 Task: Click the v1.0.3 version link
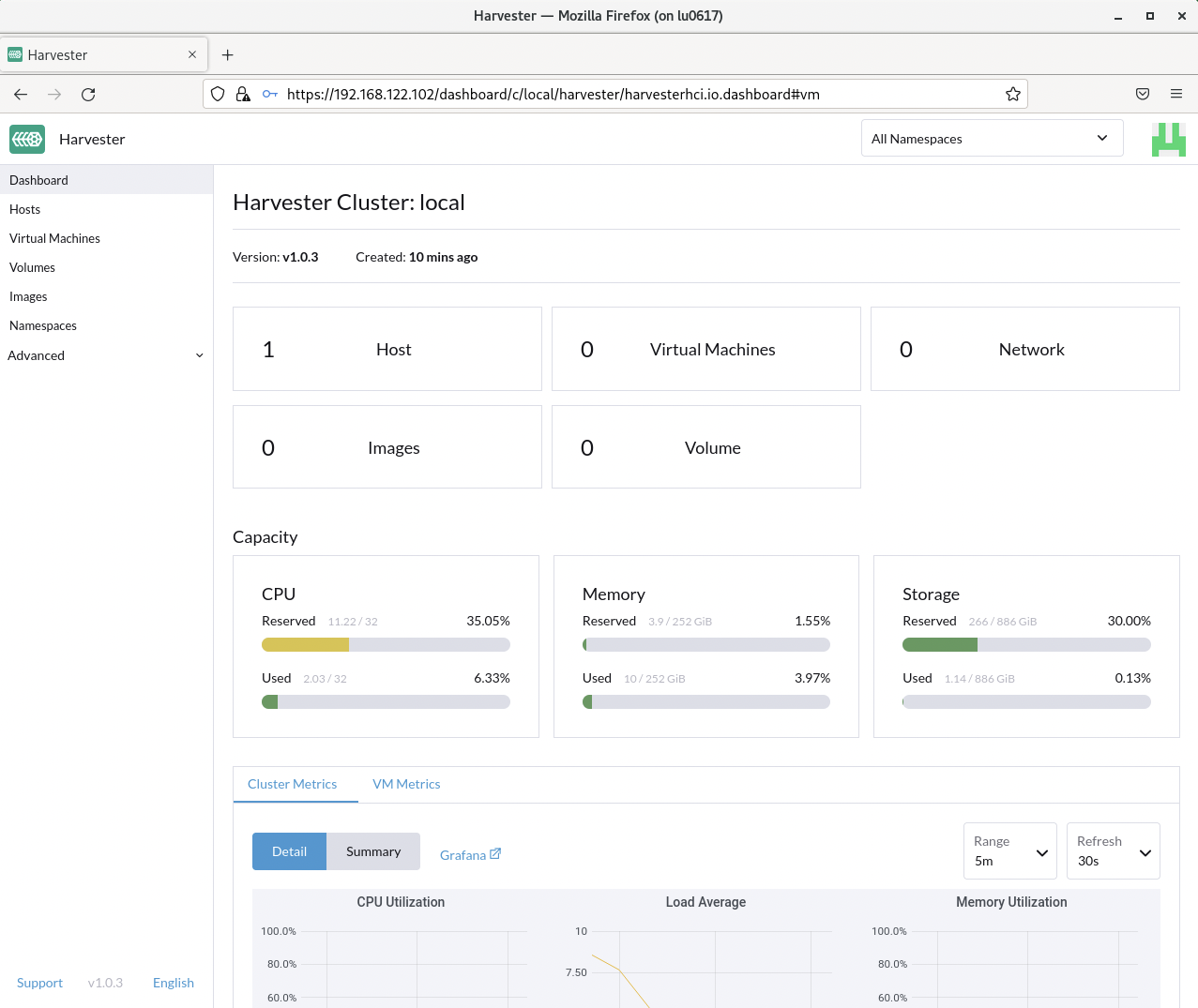105,983
